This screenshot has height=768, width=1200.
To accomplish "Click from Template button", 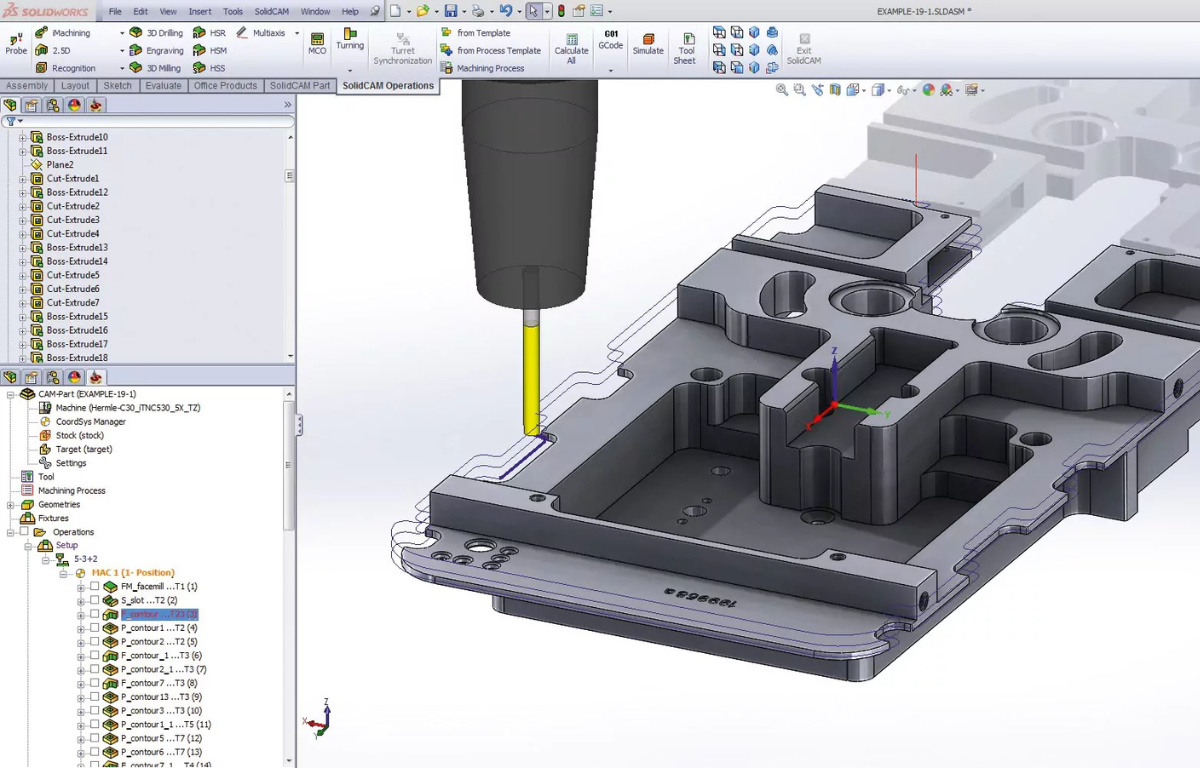I will 483,33.
